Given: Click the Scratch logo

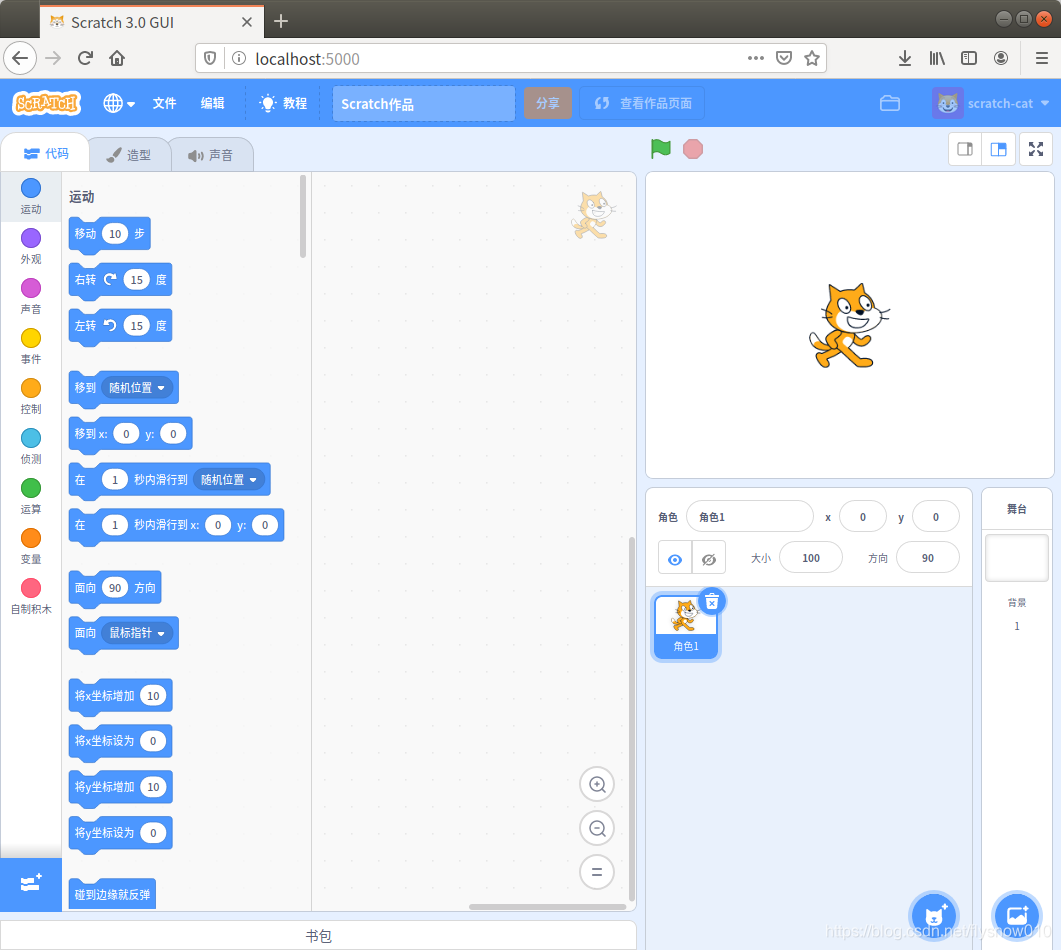Looking at the screenshot, I should coord(47,103).
